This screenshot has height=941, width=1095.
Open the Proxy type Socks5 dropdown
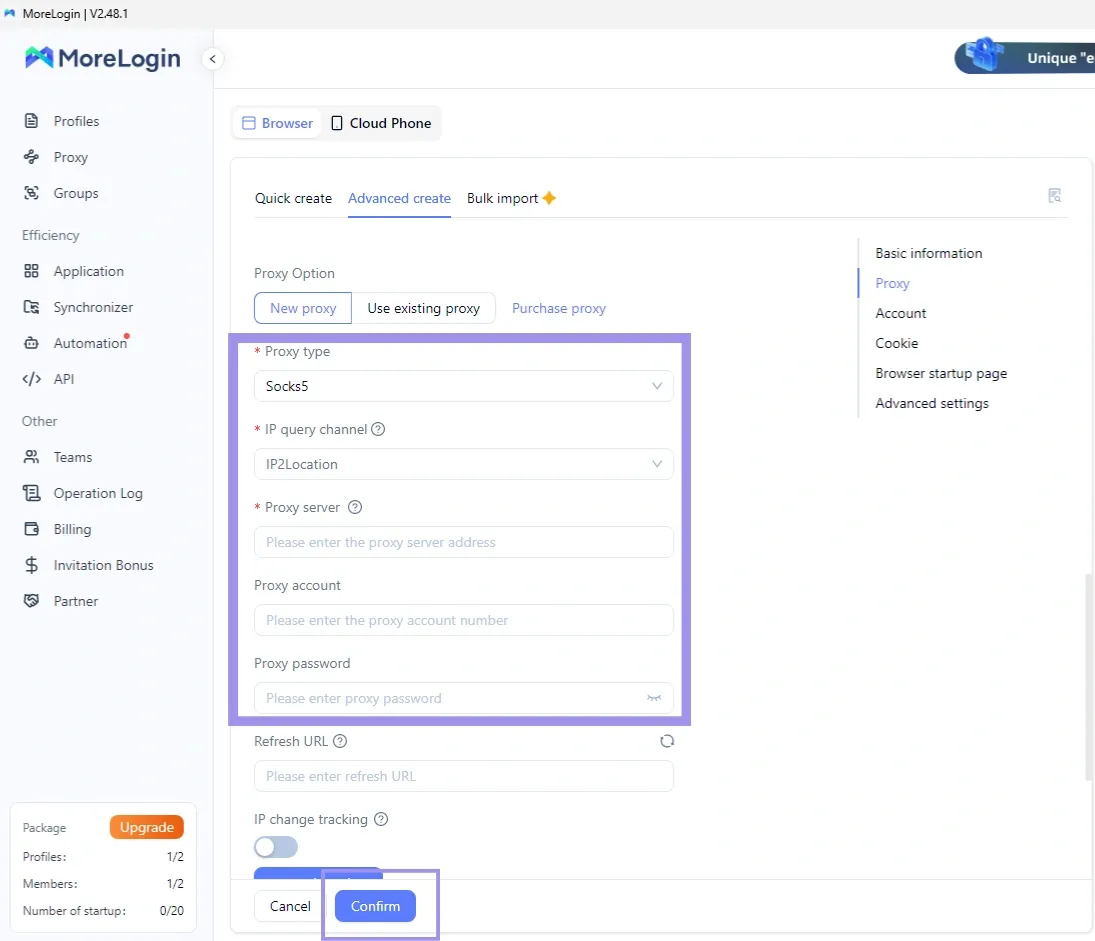coord(463,386)
